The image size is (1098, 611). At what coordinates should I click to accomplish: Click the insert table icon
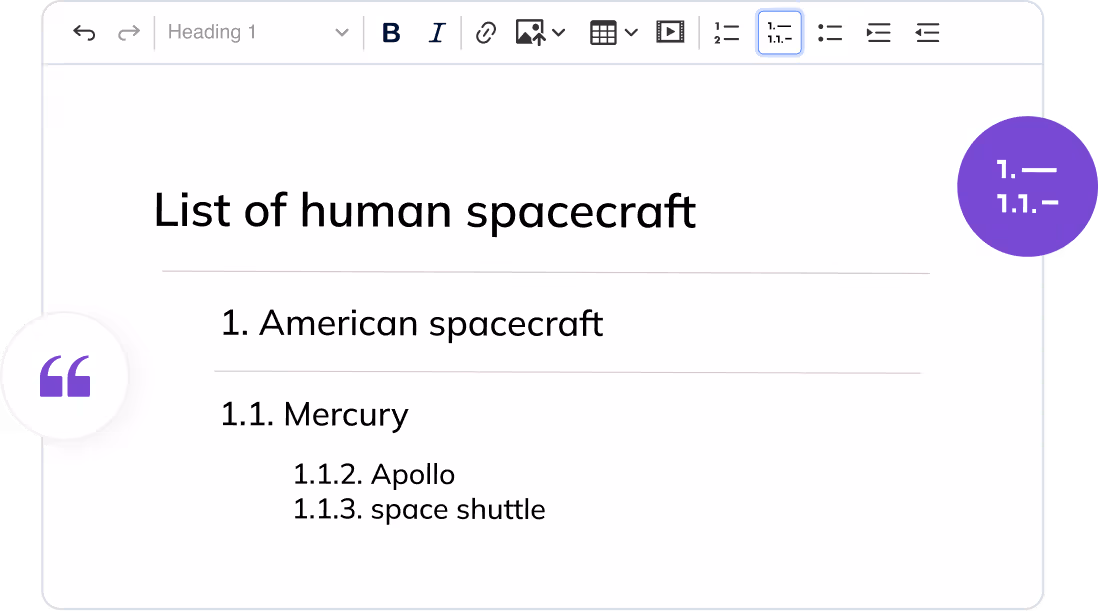(603, 33)
